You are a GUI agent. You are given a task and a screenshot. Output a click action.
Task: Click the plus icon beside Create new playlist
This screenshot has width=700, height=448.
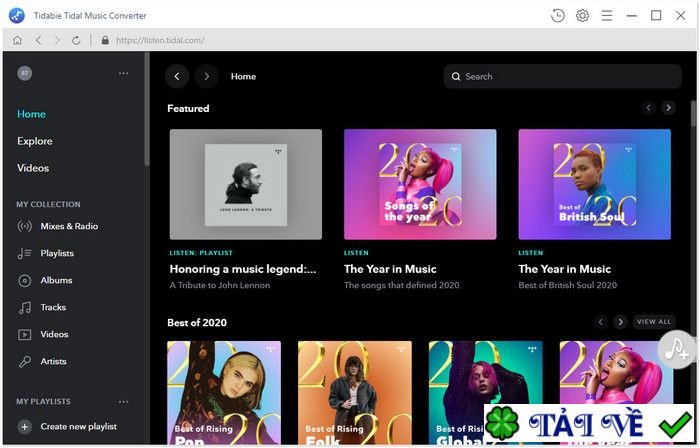tap(25, 426)
